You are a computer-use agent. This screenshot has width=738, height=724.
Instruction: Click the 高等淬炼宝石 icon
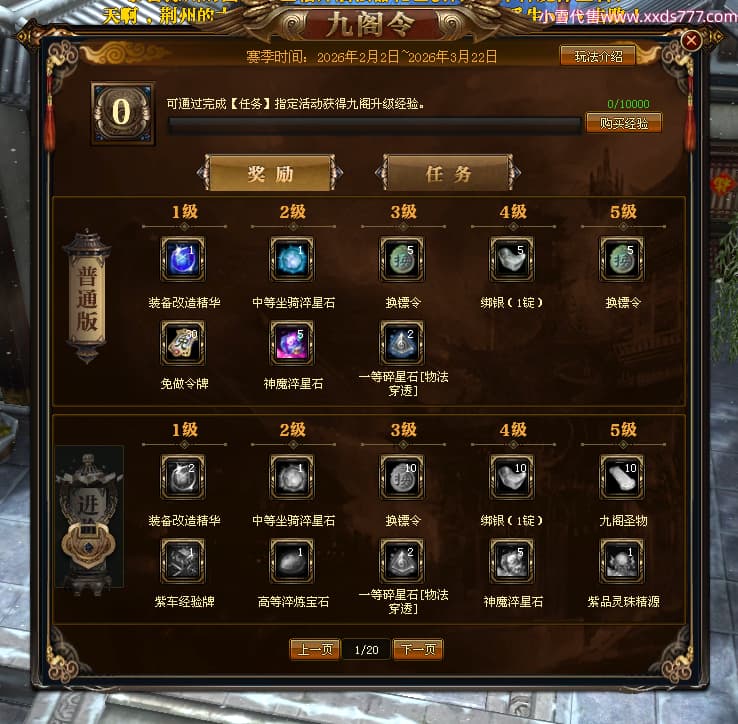point(292,561)
